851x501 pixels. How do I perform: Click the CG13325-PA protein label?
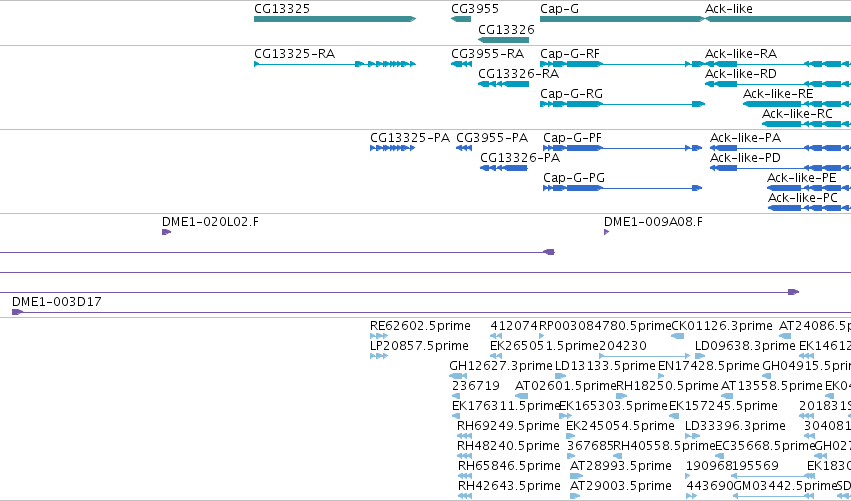click(410, 138)
